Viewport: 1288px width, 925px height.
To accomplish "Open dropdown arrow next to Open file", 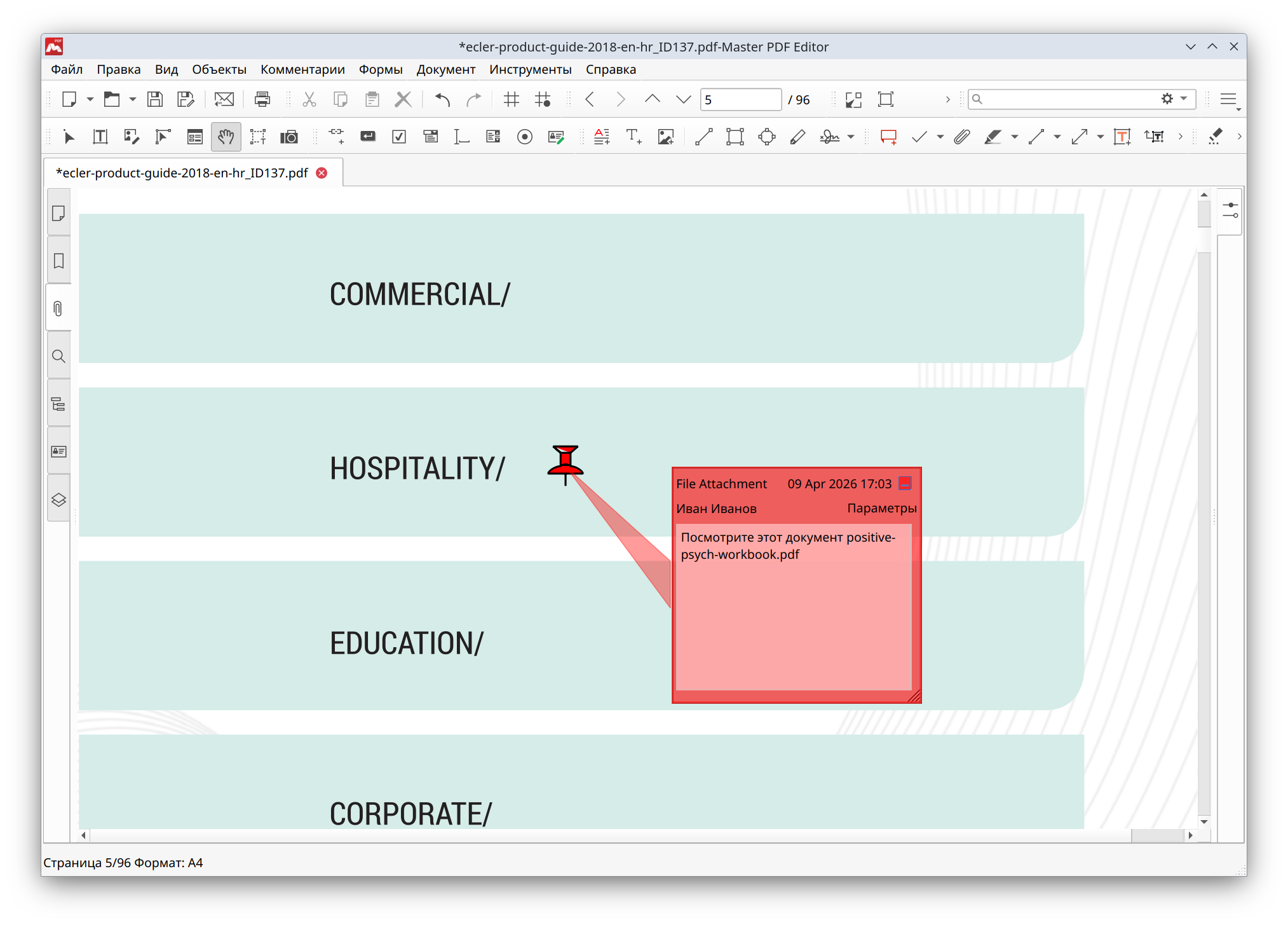I will pyautogui.click(x=133, y=99).
